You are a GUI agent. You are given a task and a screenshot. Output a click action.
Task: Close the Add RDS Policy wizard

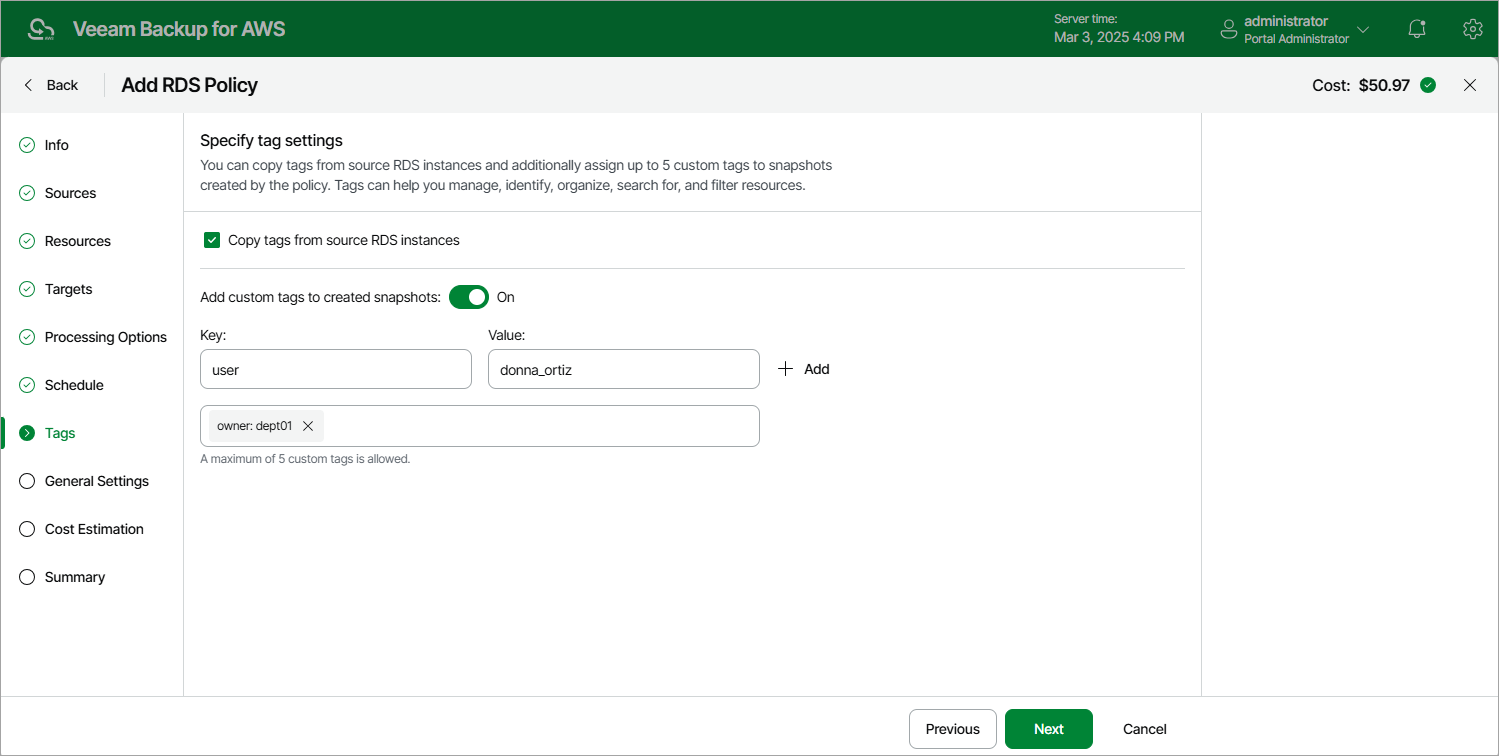pyautogui.click(x=1469, y=85)
